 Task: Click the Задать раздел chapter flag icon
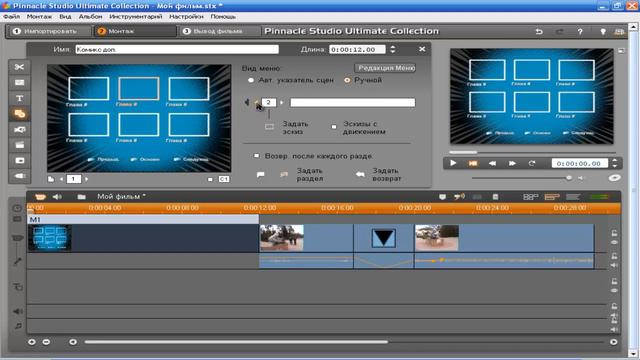tap(260, 175)
